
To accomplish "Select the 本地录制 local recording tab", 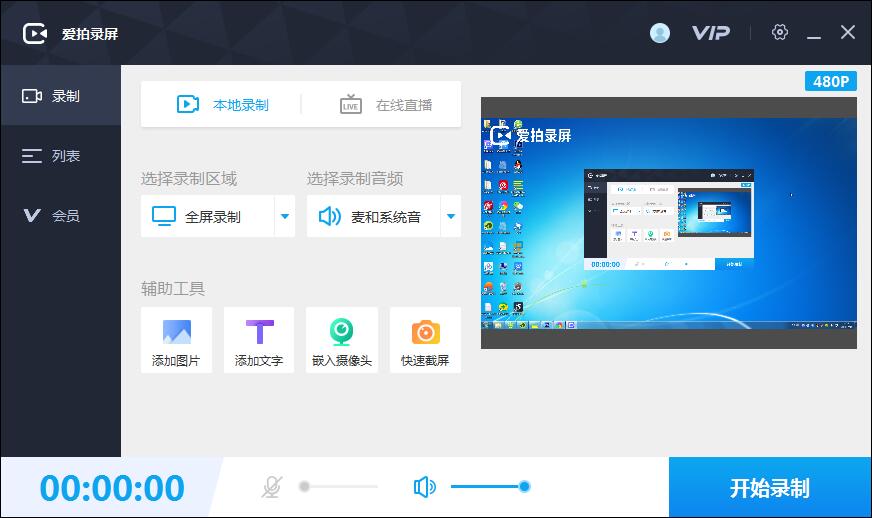I will pyautogui.click(x=222, y=104).
